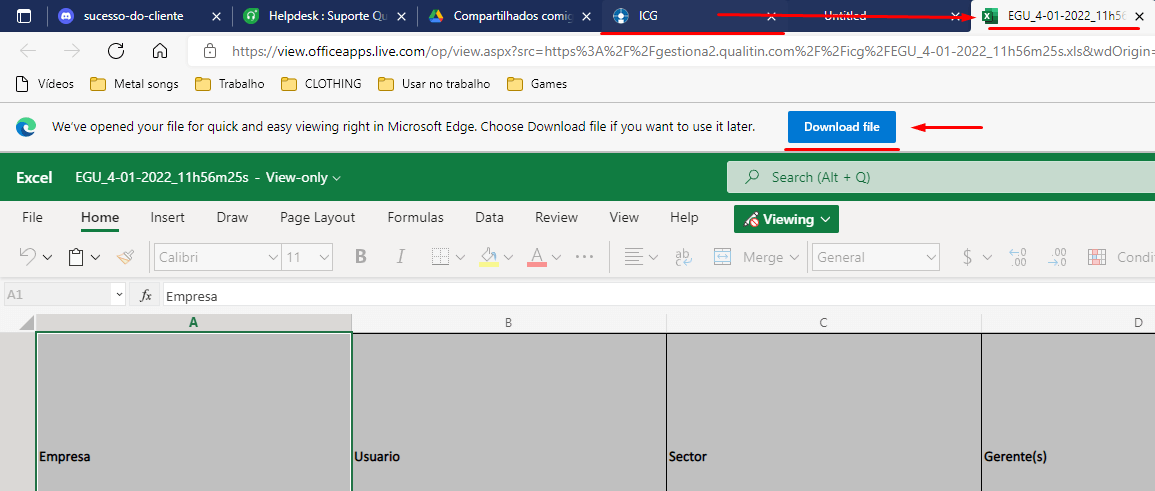Apply the yellow fill color bucket
The height and width of the screenshot is (491, 1155).
[489, 257]
